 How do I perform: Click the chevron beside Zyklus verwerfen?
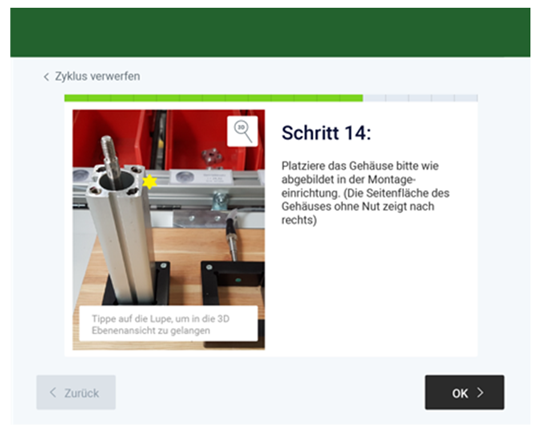tap(46, 77)
